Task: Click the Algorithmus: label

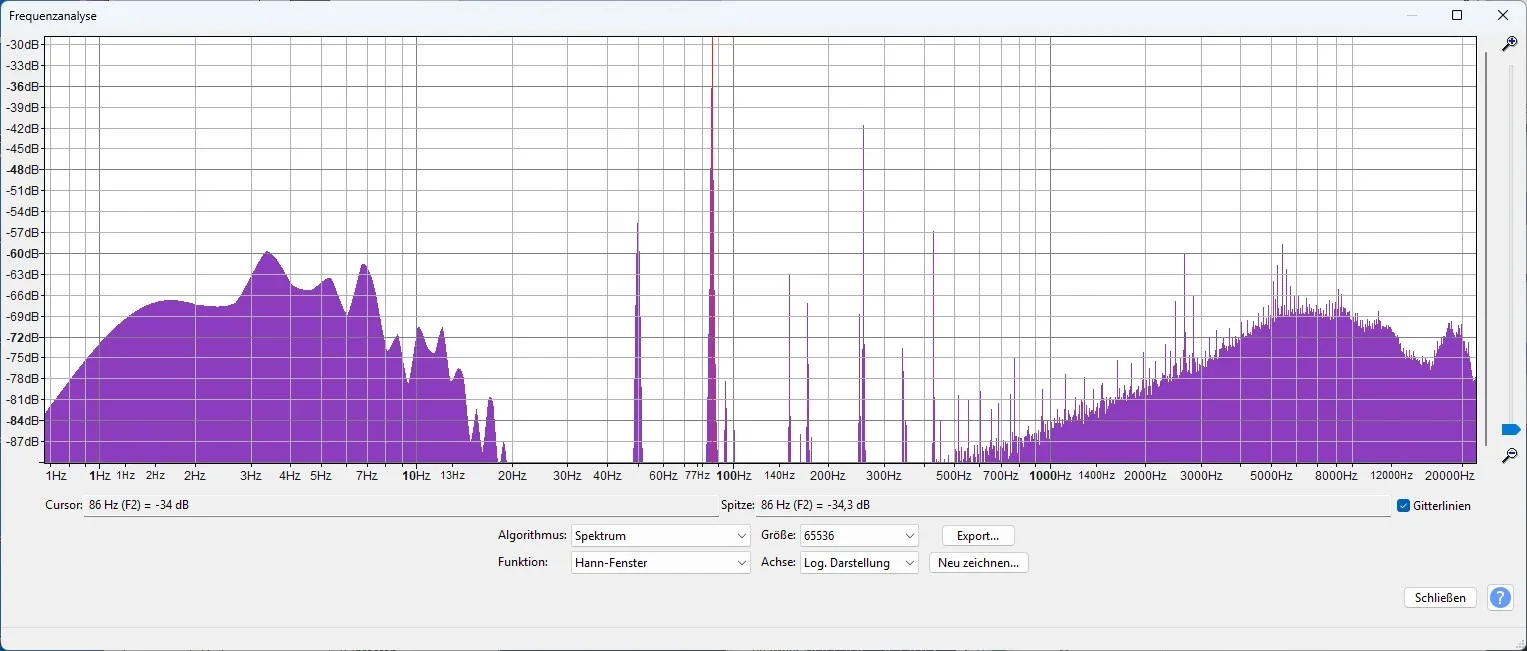Action: pyautogui.click(x=532, y=535)
